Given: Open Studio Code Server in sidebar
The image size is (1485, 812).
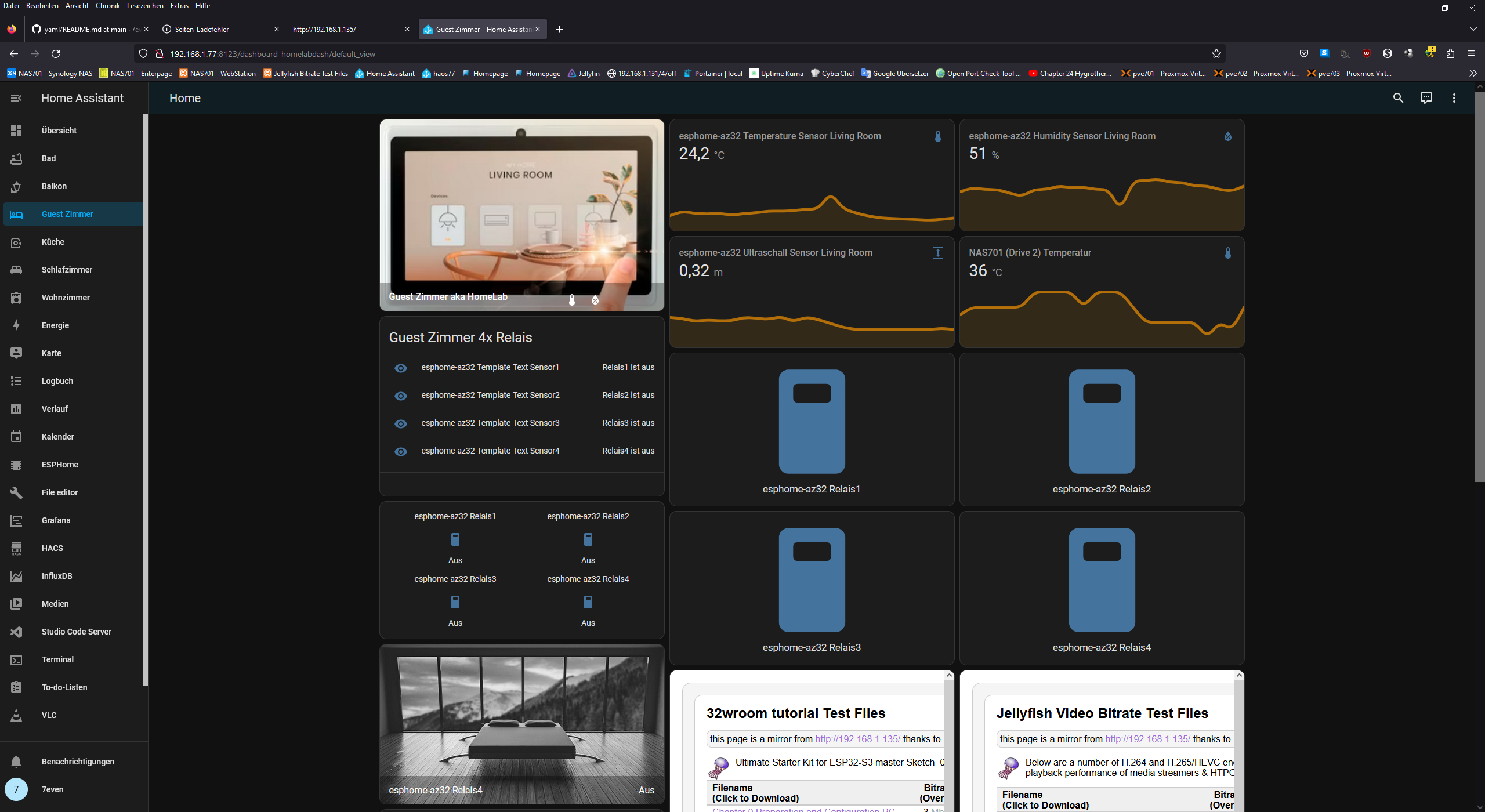Looking at the screenshot, I should [76, 632].
